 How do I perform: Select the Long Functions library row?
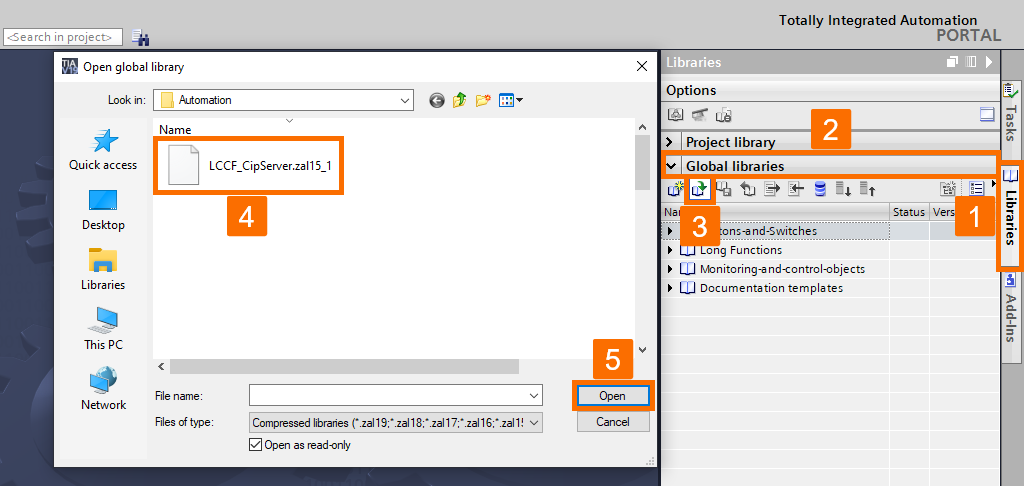point(741,250)
